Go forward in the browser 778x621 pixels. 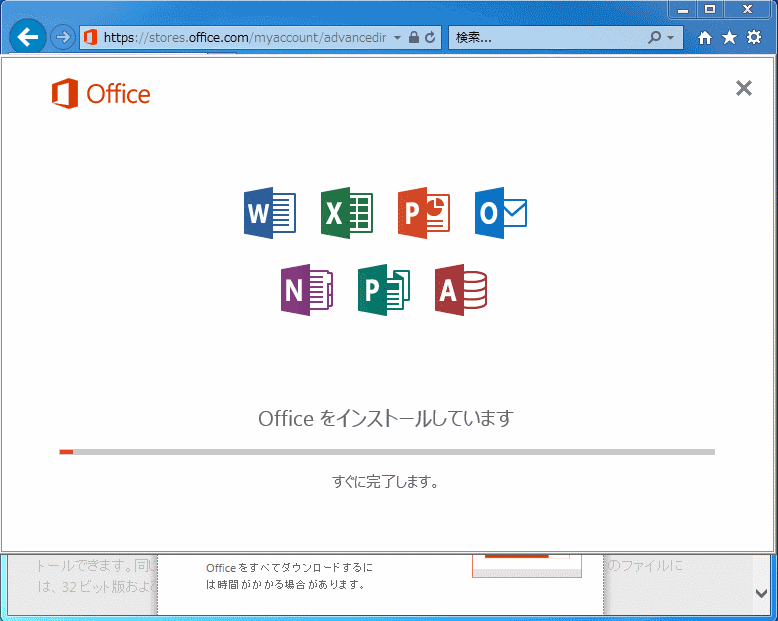point(63,37)
